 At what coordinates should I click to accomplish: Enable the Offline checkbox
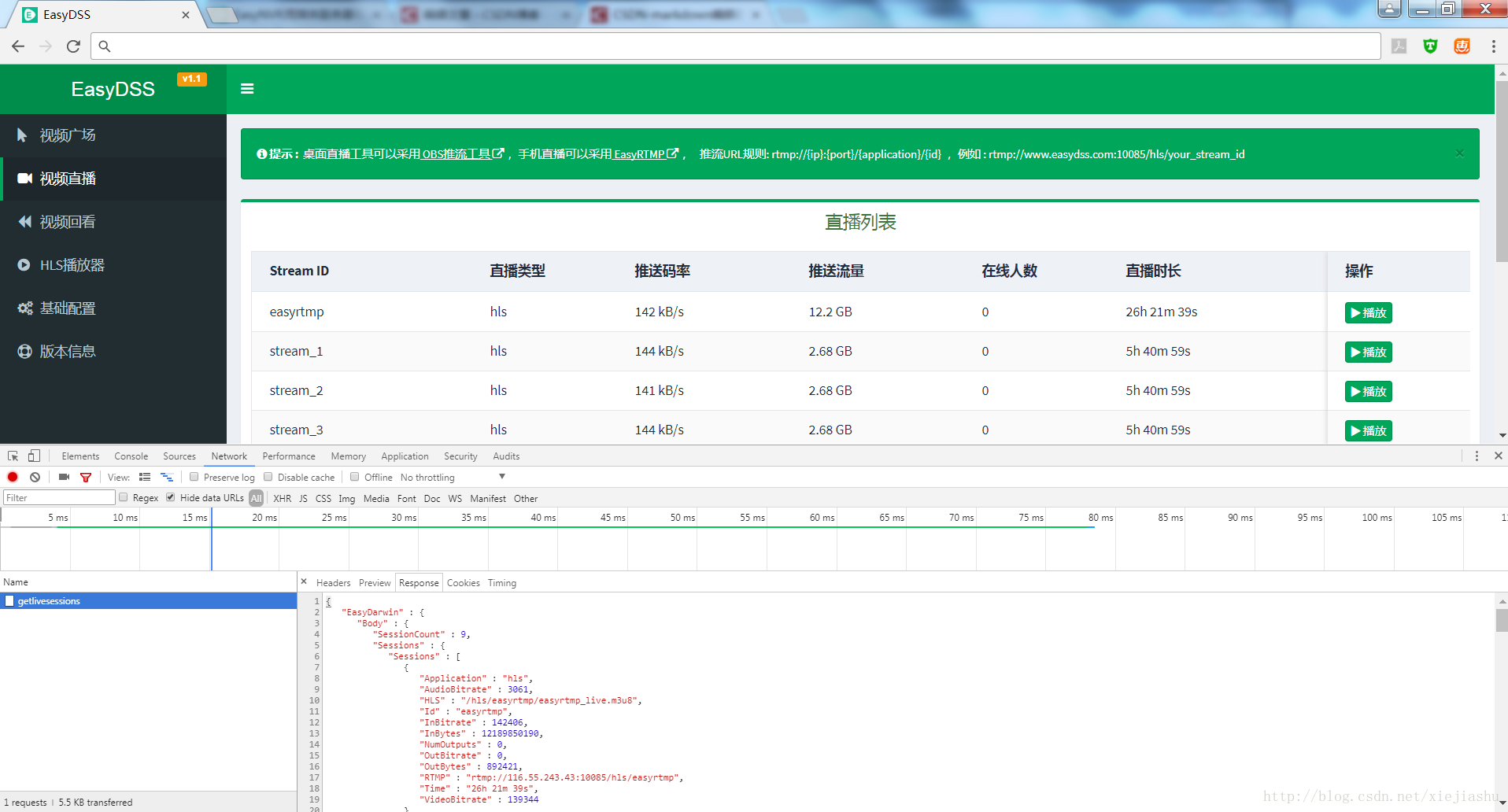click(x=355, y=477)
